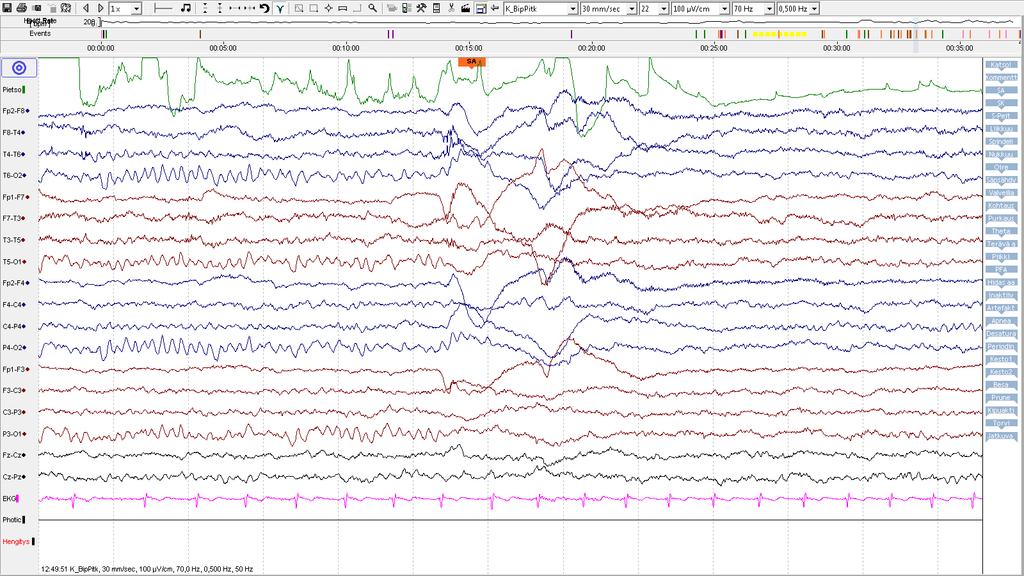Screen dimensions: 1024x576
Task: Click the music note audio icon
Action: coord(186,8)
